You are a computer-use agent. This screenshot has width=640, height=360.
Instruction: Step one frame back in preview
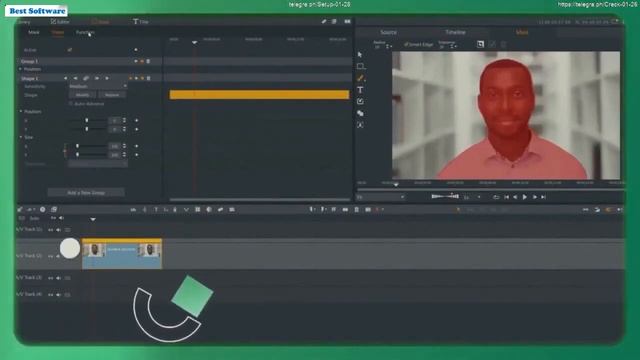tap(515, 197)
